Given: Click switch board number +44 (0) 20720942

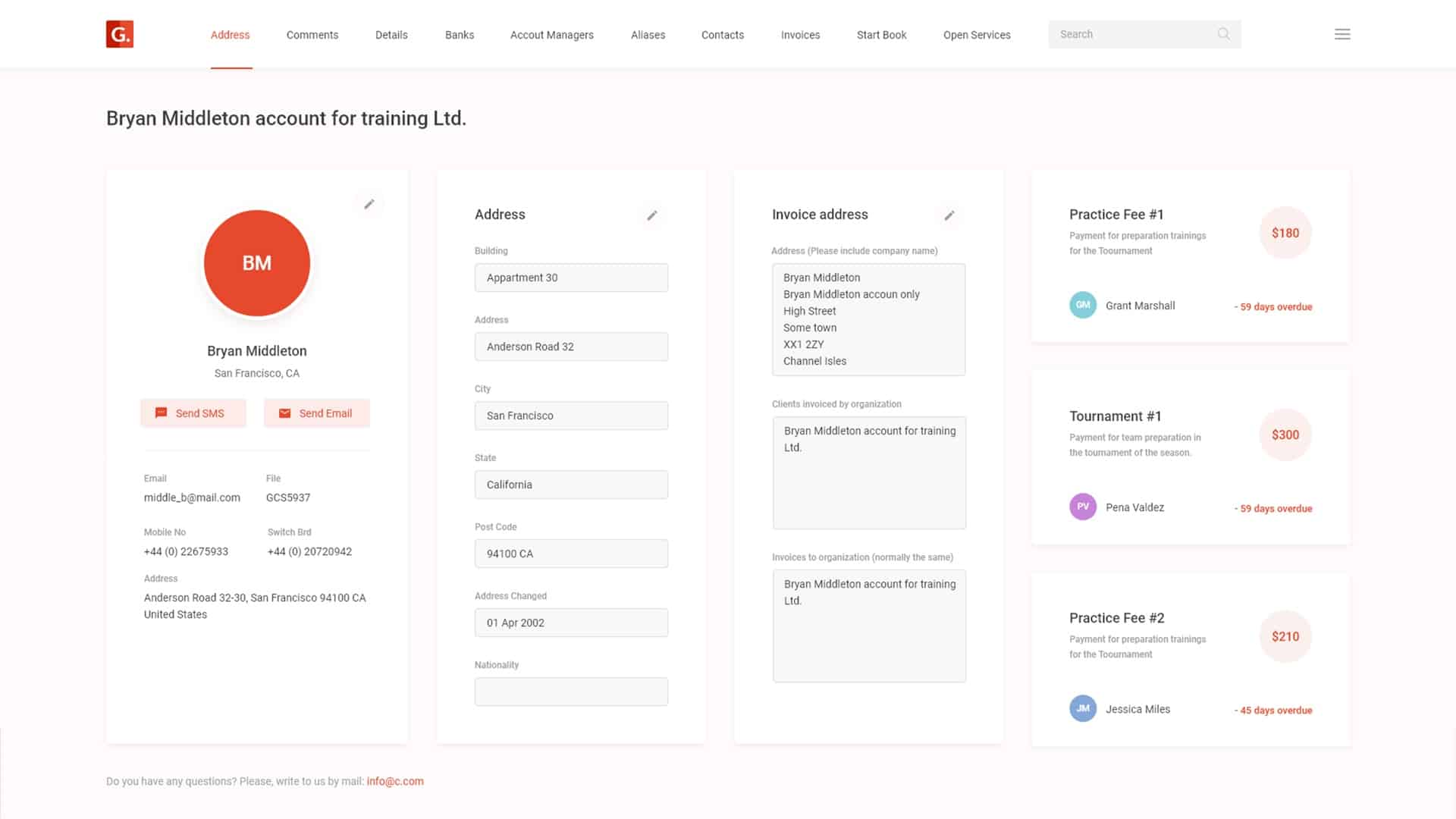Looking at the screenshot, I should [x=309, y=551].
